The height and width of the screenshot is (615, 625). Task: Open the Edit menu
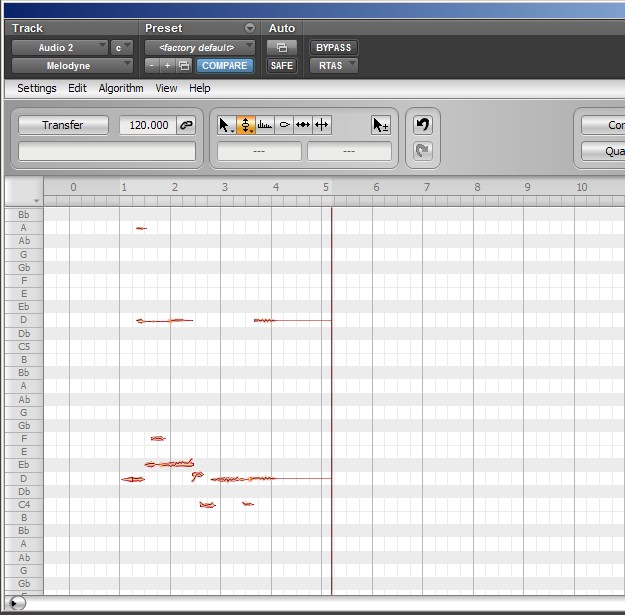pos(77,88)
